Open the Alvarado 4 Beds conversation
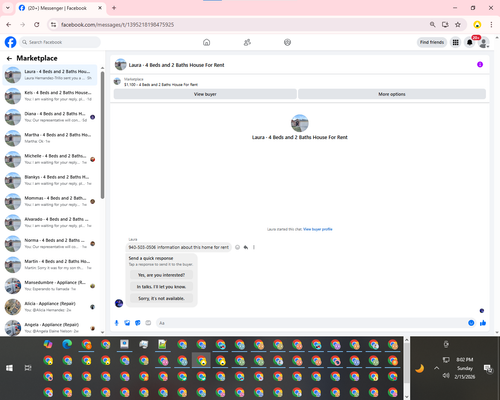The image size is (500, 400). tap(50, 222)
